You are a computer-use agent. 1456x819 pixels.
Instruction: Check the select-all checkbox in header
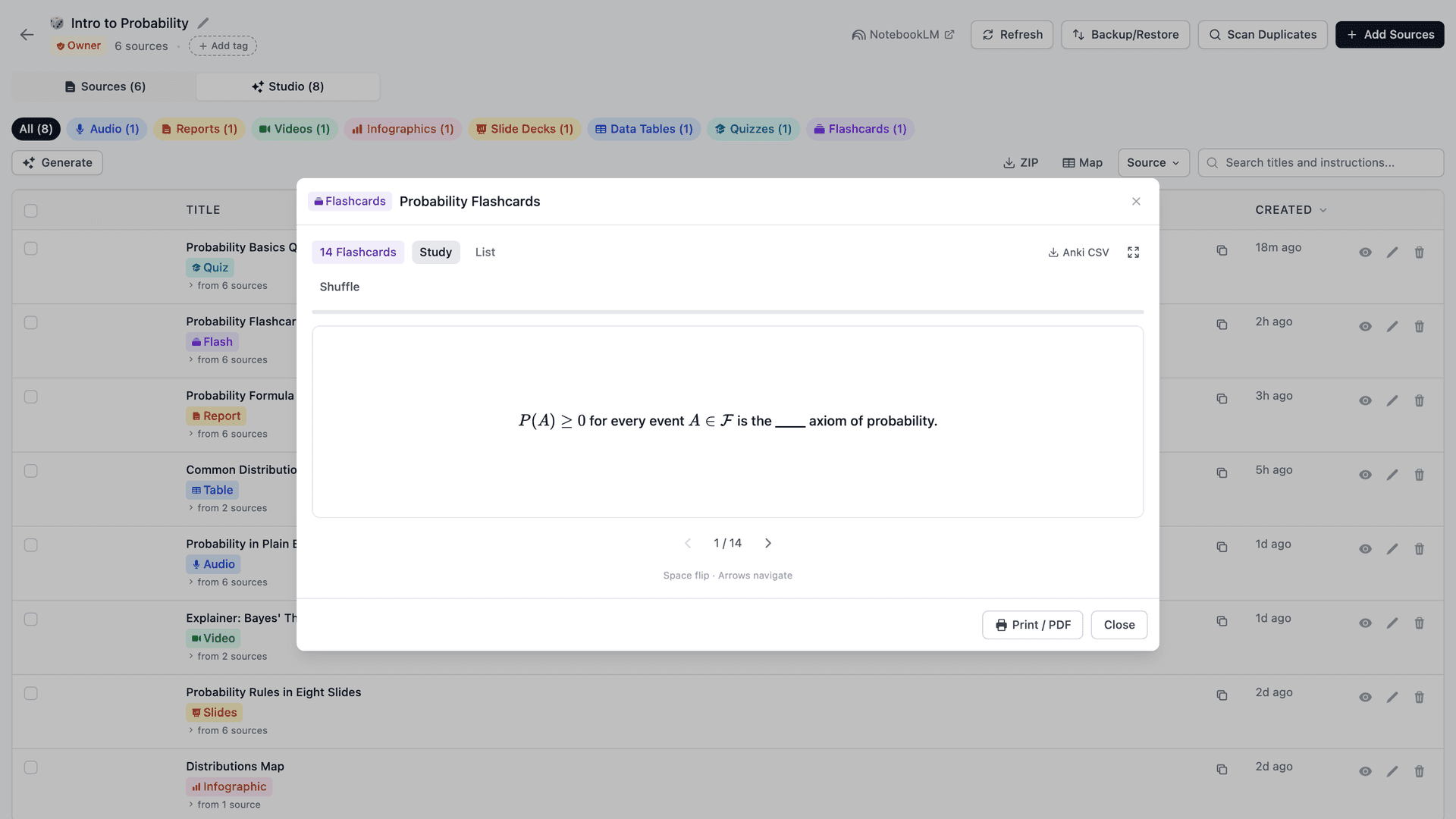click(x=31, y=211)
